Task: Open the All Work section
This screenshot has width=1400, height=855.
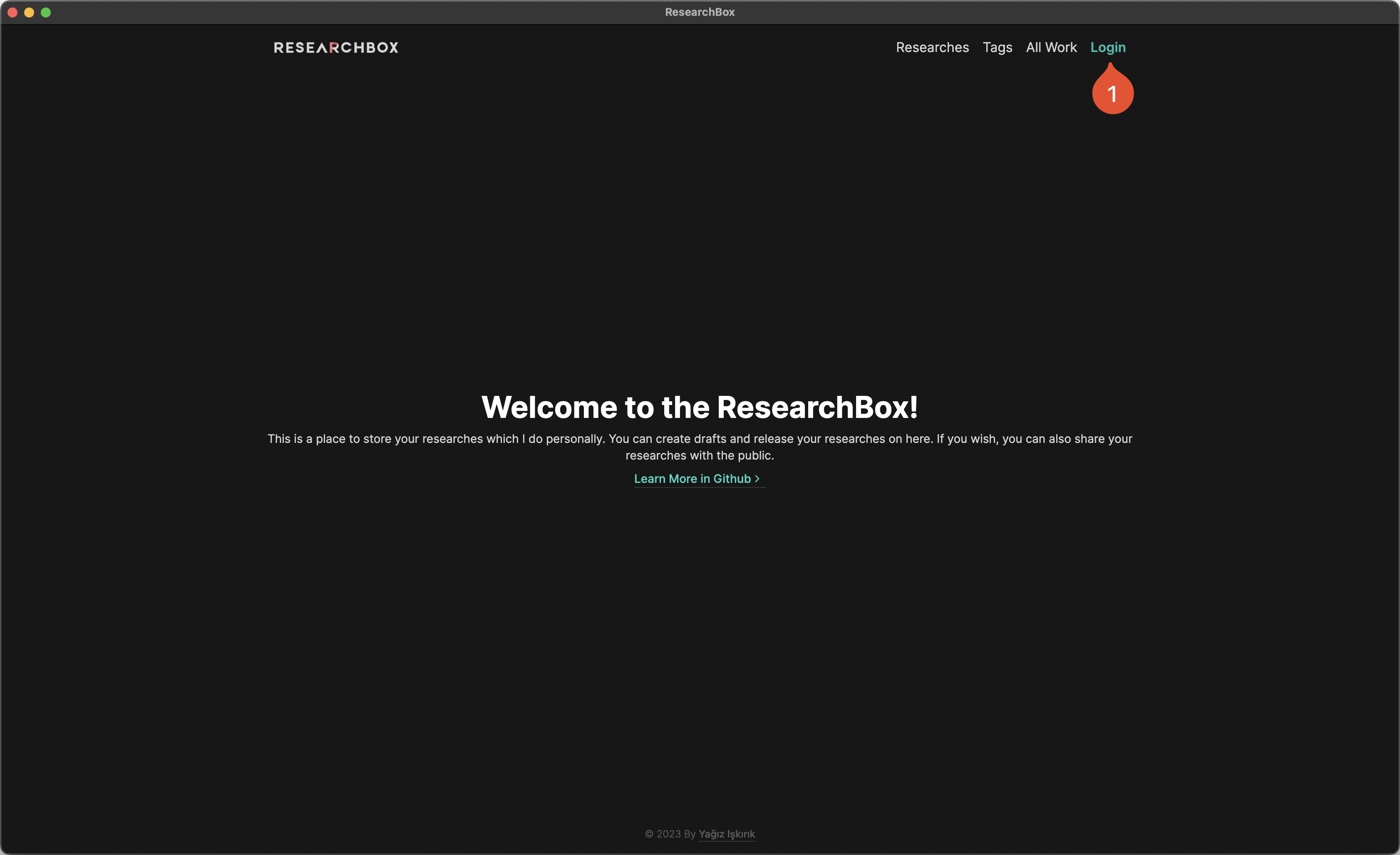Action: pyautogui.click(x=1051, y=48)
